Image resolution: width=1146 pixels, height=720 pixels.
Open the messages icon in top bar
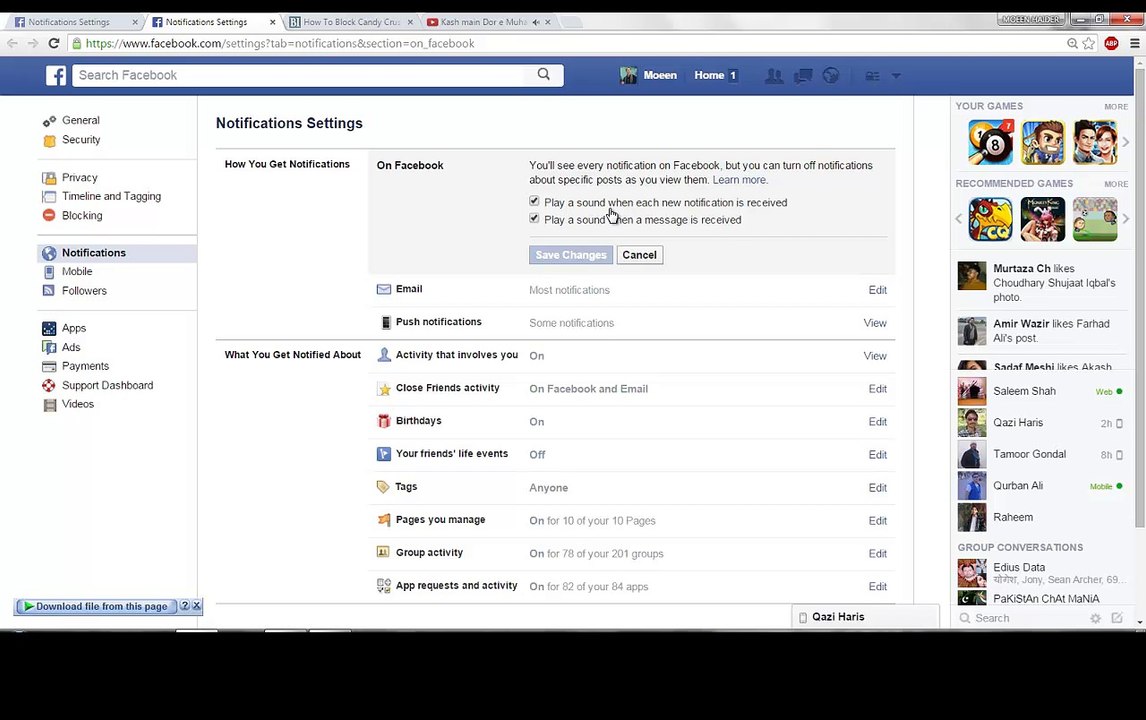[x=802, y=75]
